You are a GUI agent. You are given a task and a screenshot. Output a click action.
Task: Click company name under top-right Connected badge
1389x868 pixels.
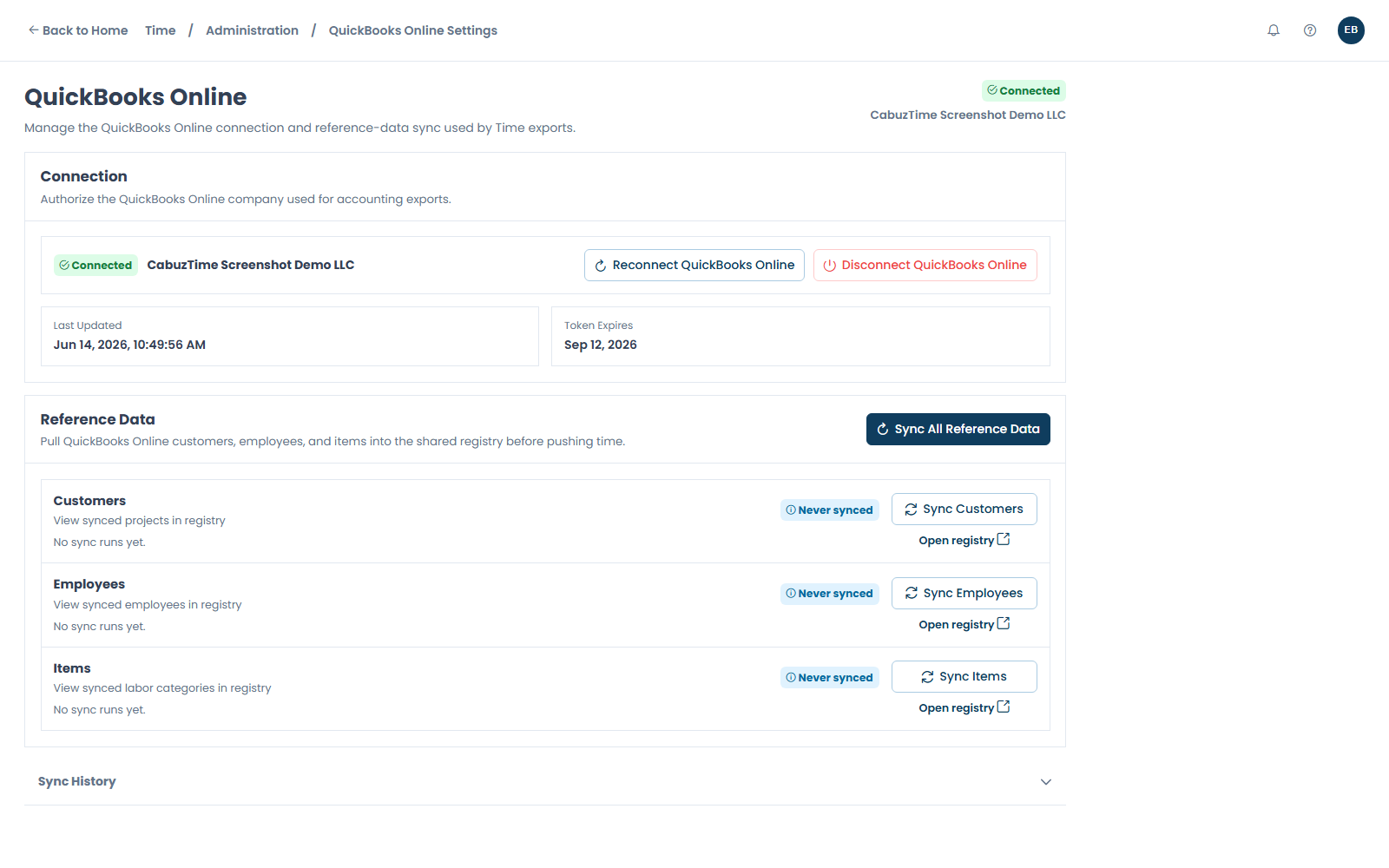point(968,115)
